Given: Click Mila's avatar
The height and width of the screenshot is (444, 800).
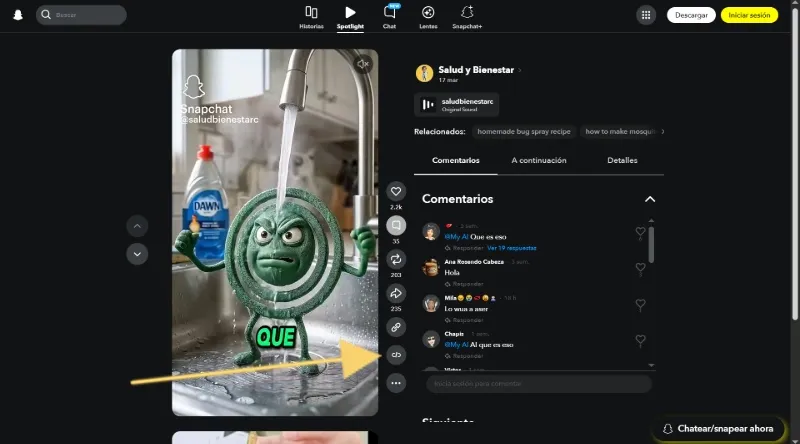Looking at the screenshot, I should (431, 304).
